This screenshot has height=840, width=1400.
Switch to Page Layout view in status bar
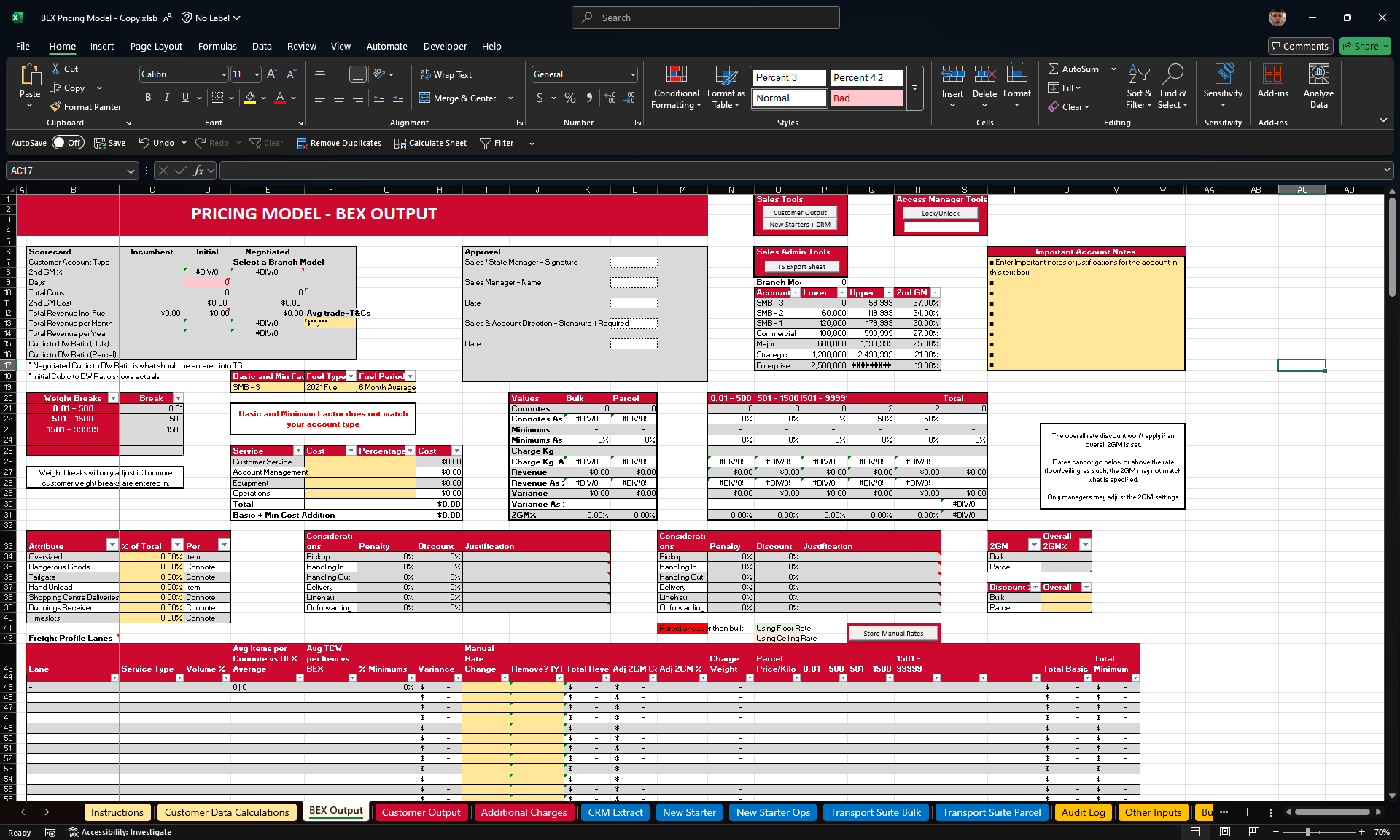[x=1225, y=832]
